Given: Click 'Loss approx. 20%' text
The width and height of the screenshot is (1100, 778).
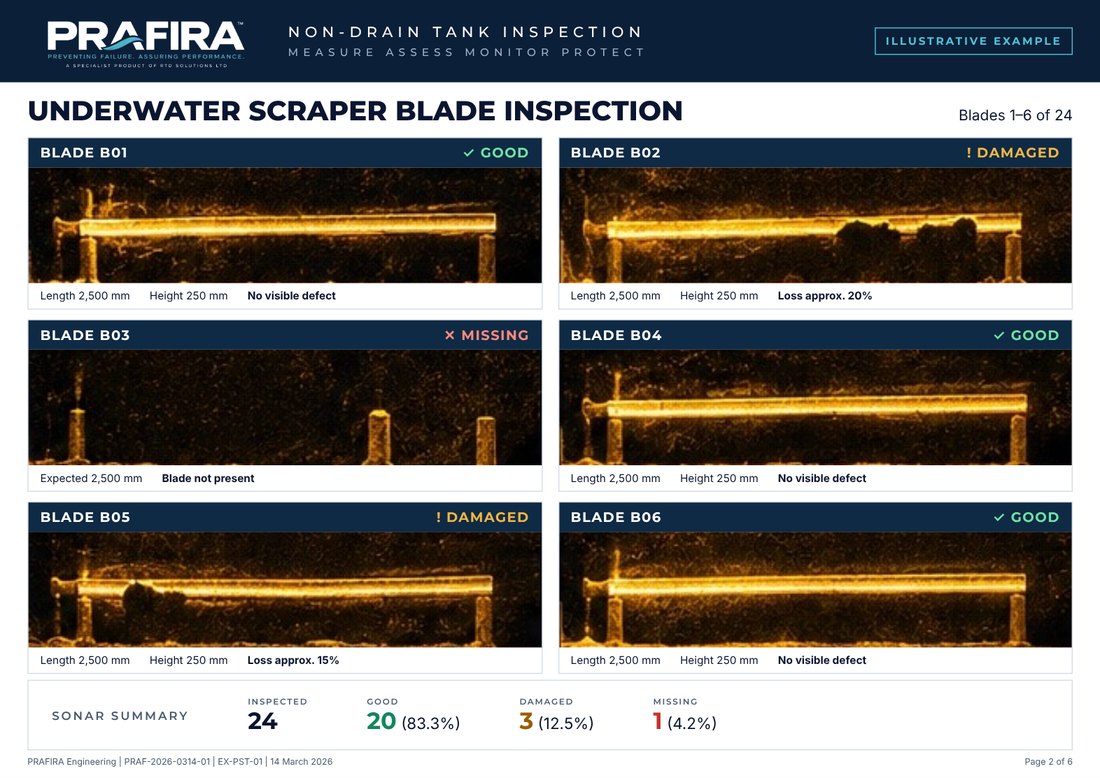Looking at the screenshot, I should pyautogui.click(x=825, y=296).
